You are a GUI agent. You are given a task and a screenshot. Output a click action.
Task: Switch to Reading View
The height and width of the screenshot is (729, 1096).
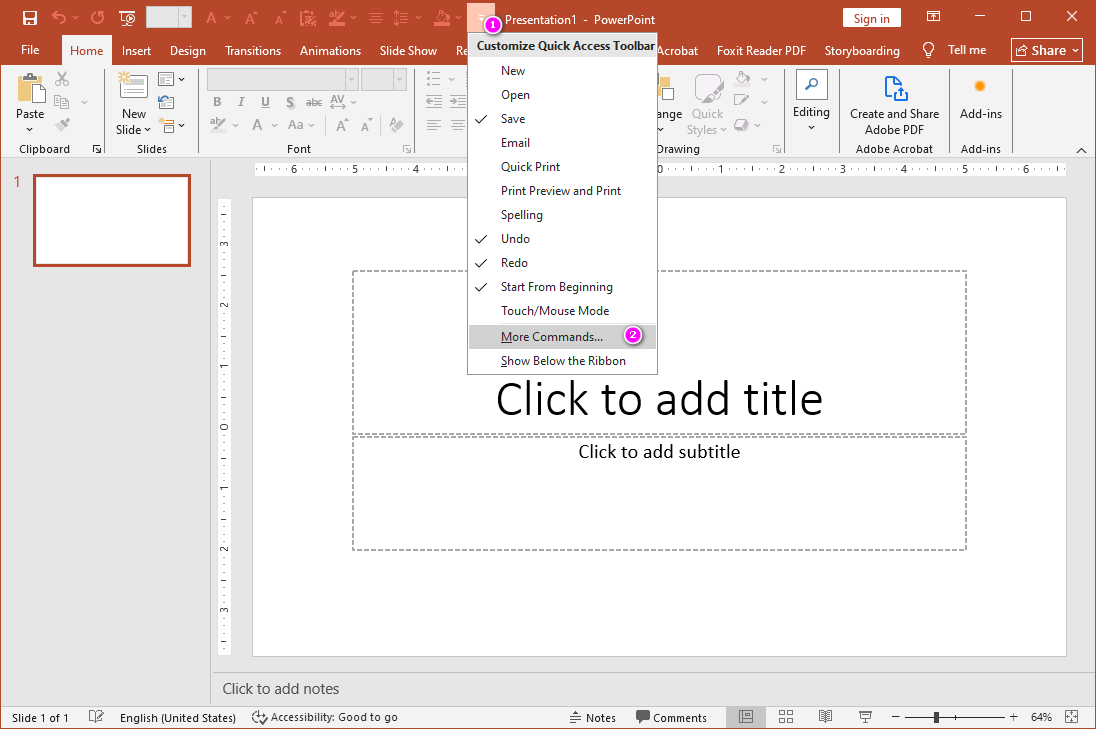[x=825, y=717]
